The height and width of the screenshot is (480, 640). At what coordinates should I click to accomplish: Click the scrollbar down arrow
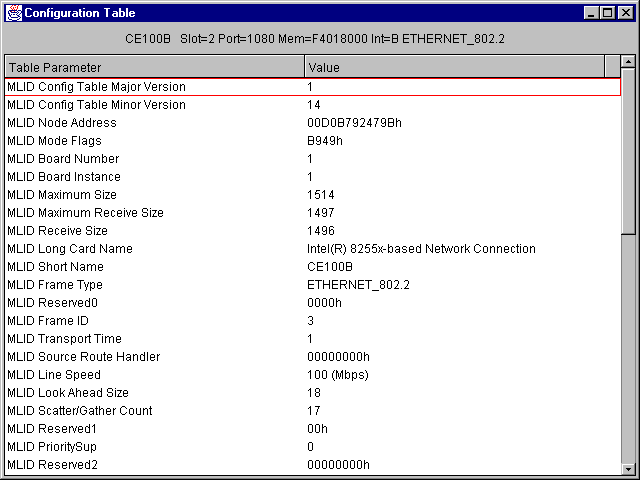click(628, 467)
